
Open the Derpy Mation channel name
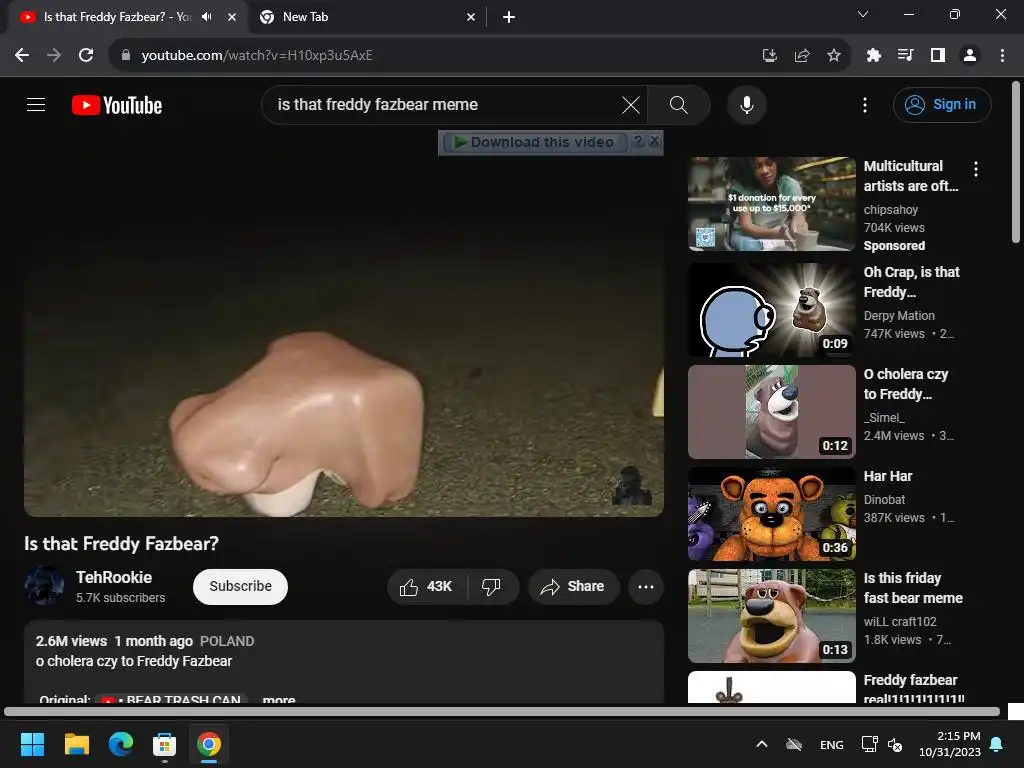[x=899, y=315]
